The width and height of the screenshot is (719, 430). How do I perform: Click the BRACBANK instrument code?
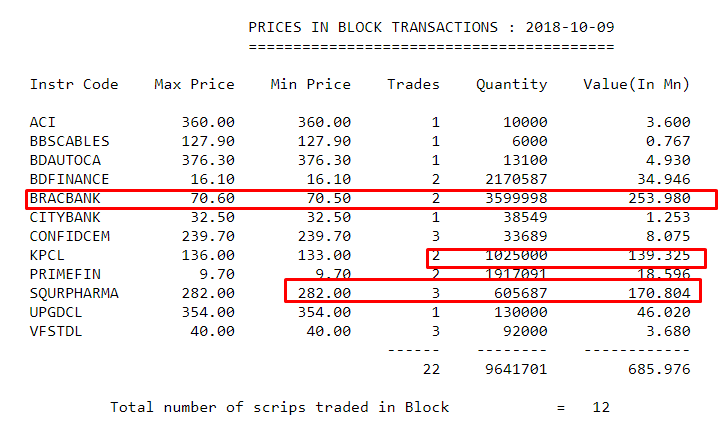65,198
